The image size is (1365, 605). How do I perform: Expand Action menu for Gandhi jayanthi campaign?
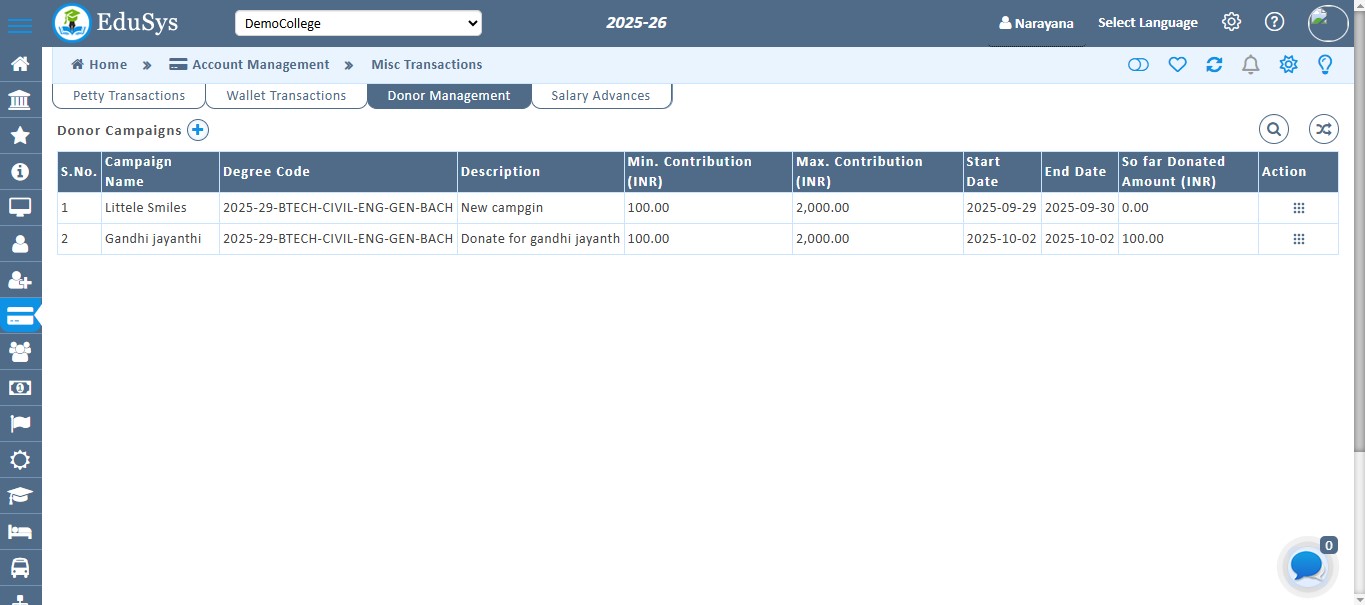coord(1298,239)
